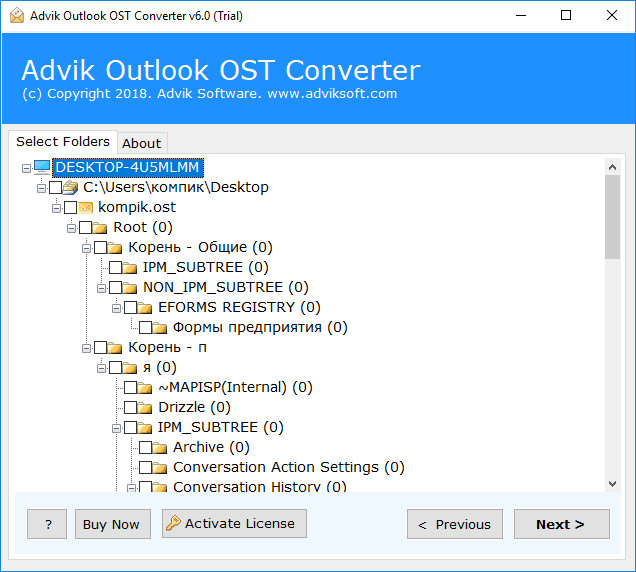Collapse the NON_IPM_SUBTREE (0) node
This screenshot has height=572, width=636.
coord(101,288)
